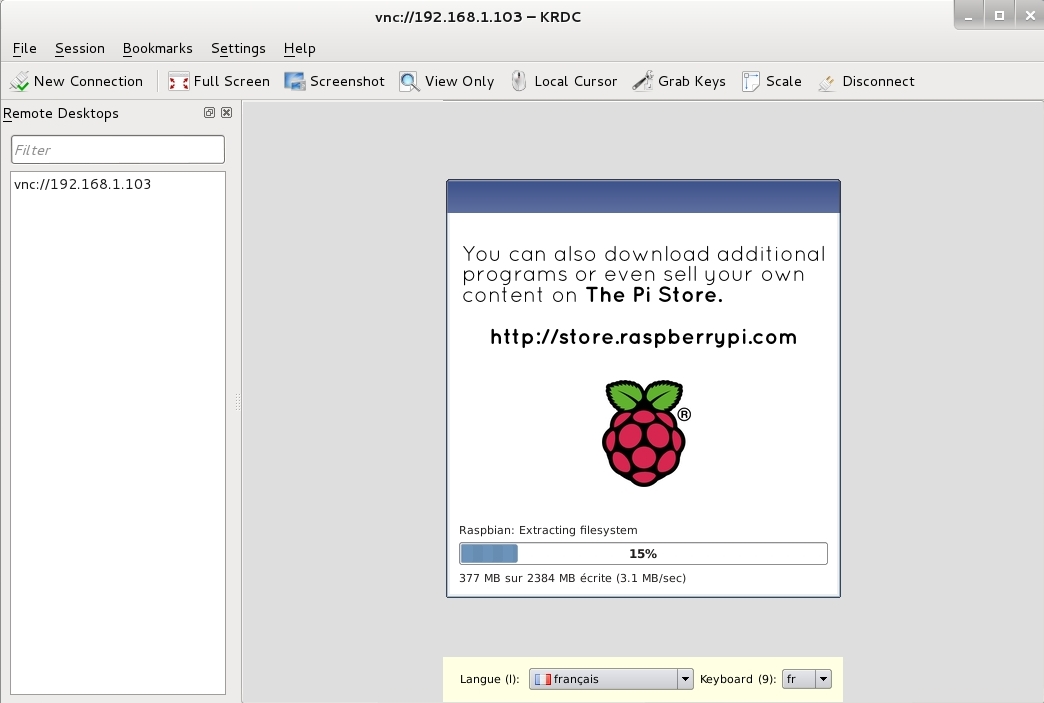This screenshot has width=1044, height=703.
Task: Click the Filter input field
Action: click(x=118, y=150)
